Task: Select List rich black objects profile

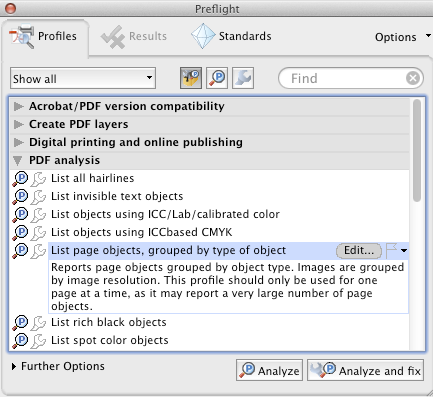Action: click(108, 322)
